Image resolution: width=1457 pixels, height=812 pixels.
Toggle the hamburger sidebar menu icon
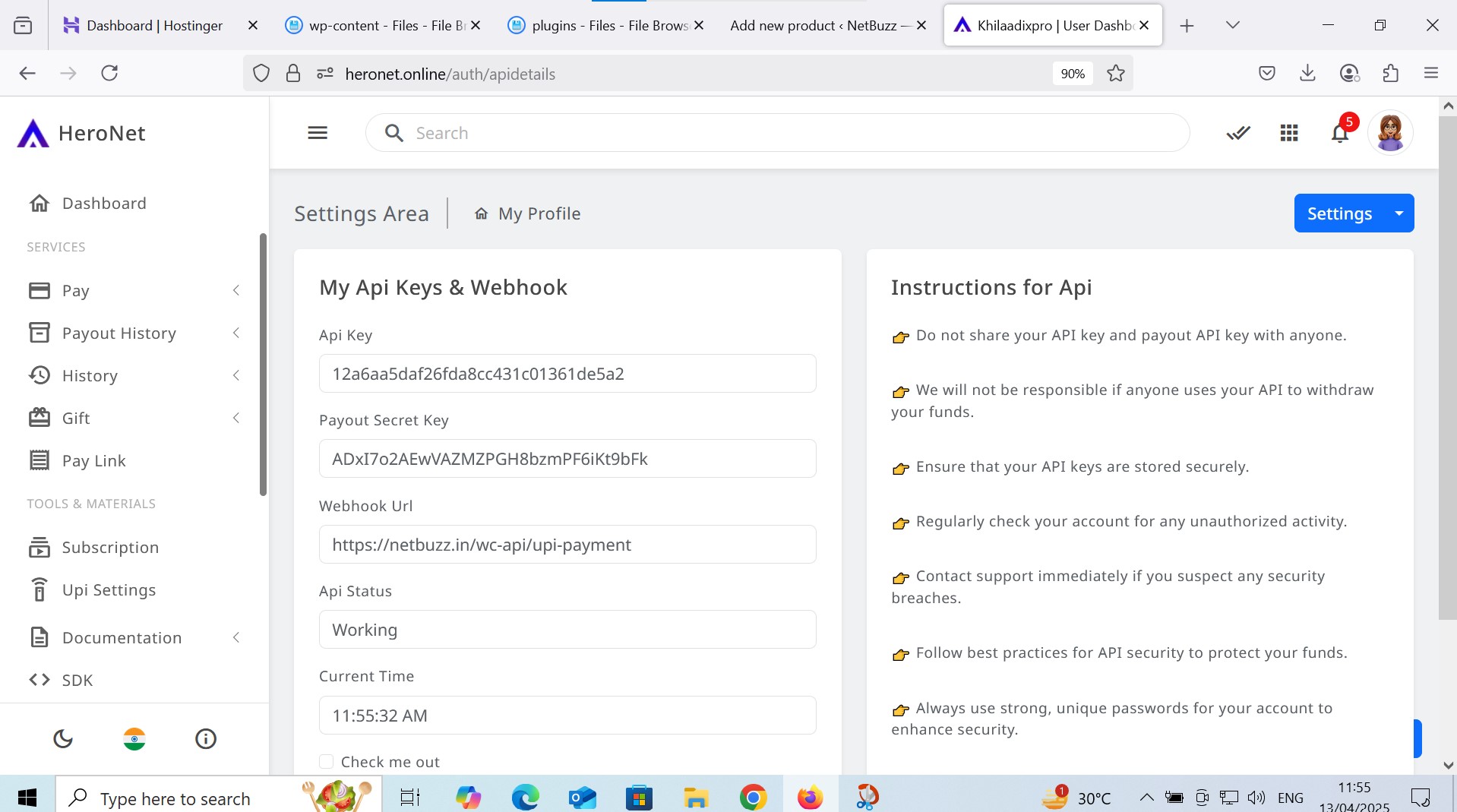click(318, 133)
